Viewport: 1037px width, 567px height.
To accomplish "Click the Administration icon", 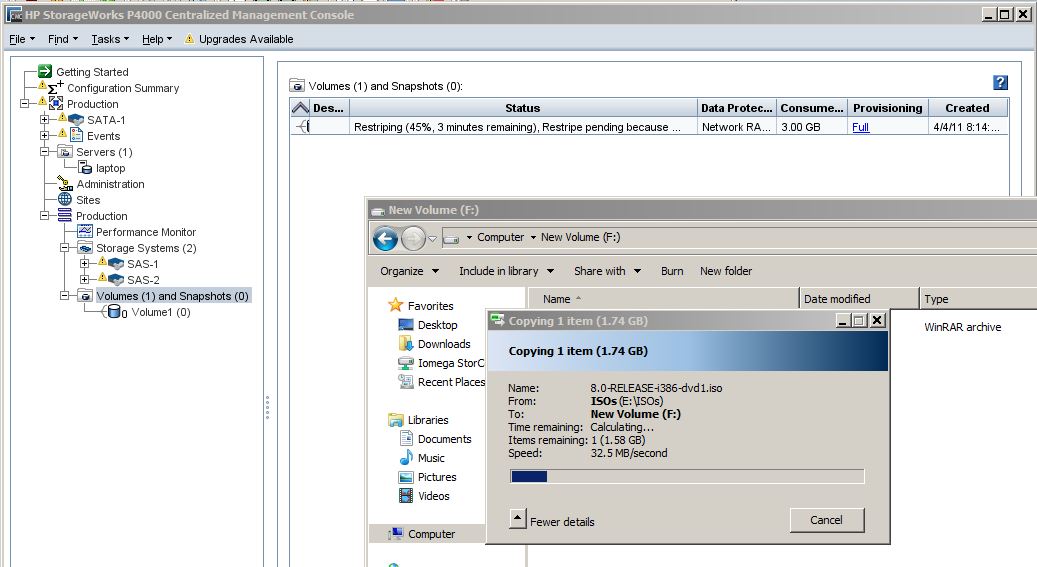I will pyautogui.click(x=65, y=183).
